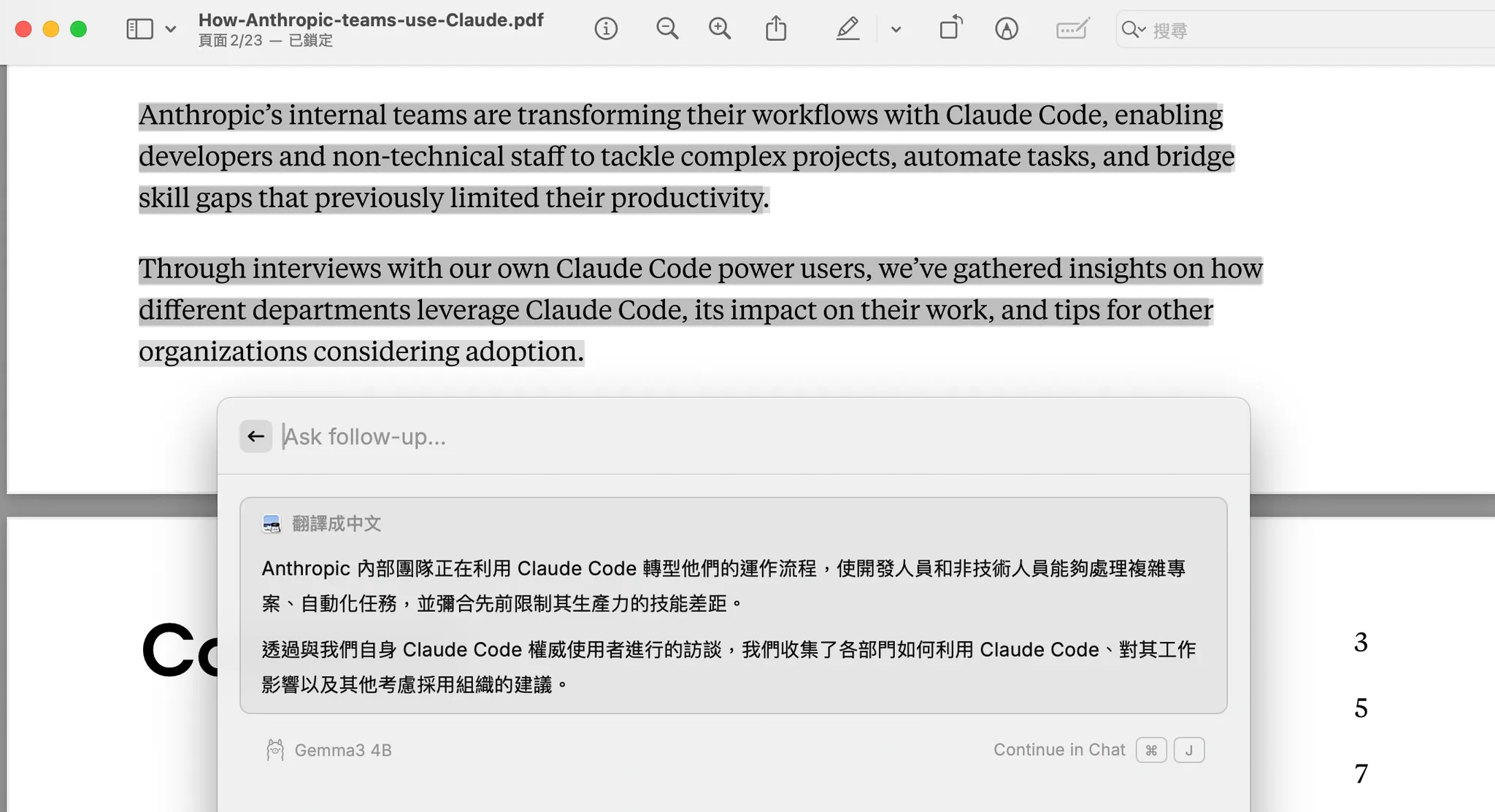
Task: Click the page indicator 頁面 2/23
Action: click(x=231, y=41)
